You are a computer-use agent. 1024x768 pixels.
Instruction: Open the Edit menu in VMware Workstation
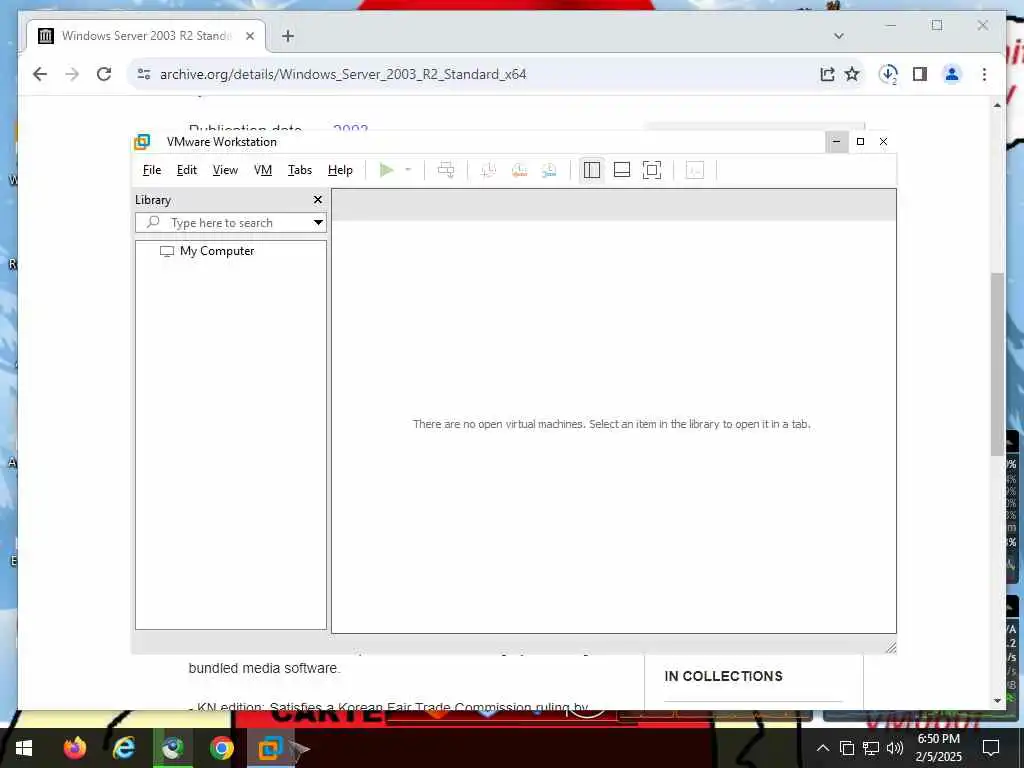(186, 170)
